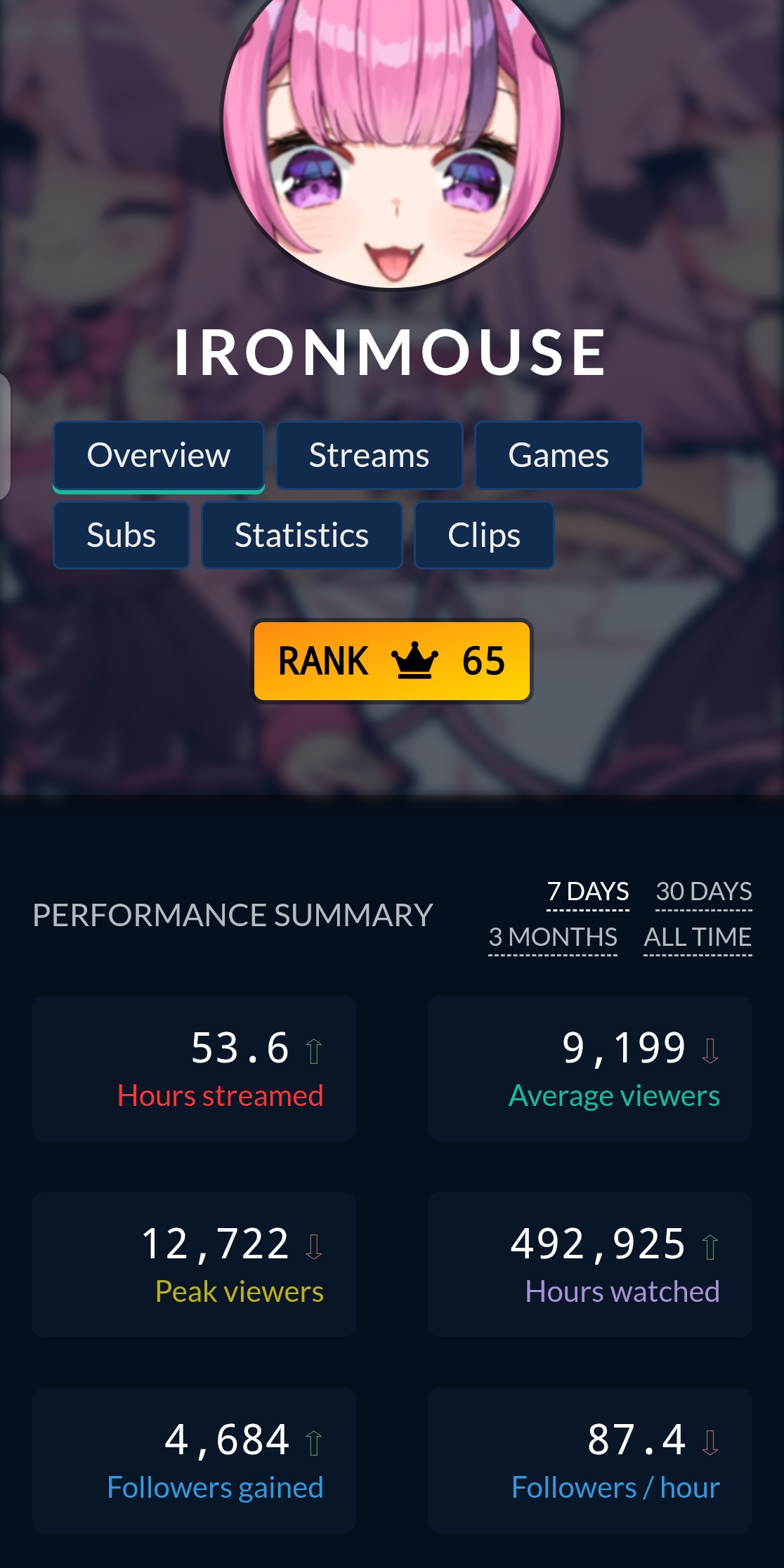This screenshot has width=784, height=1568.
Task: Select the 7 DAYS time range
Action: (588, 892)
